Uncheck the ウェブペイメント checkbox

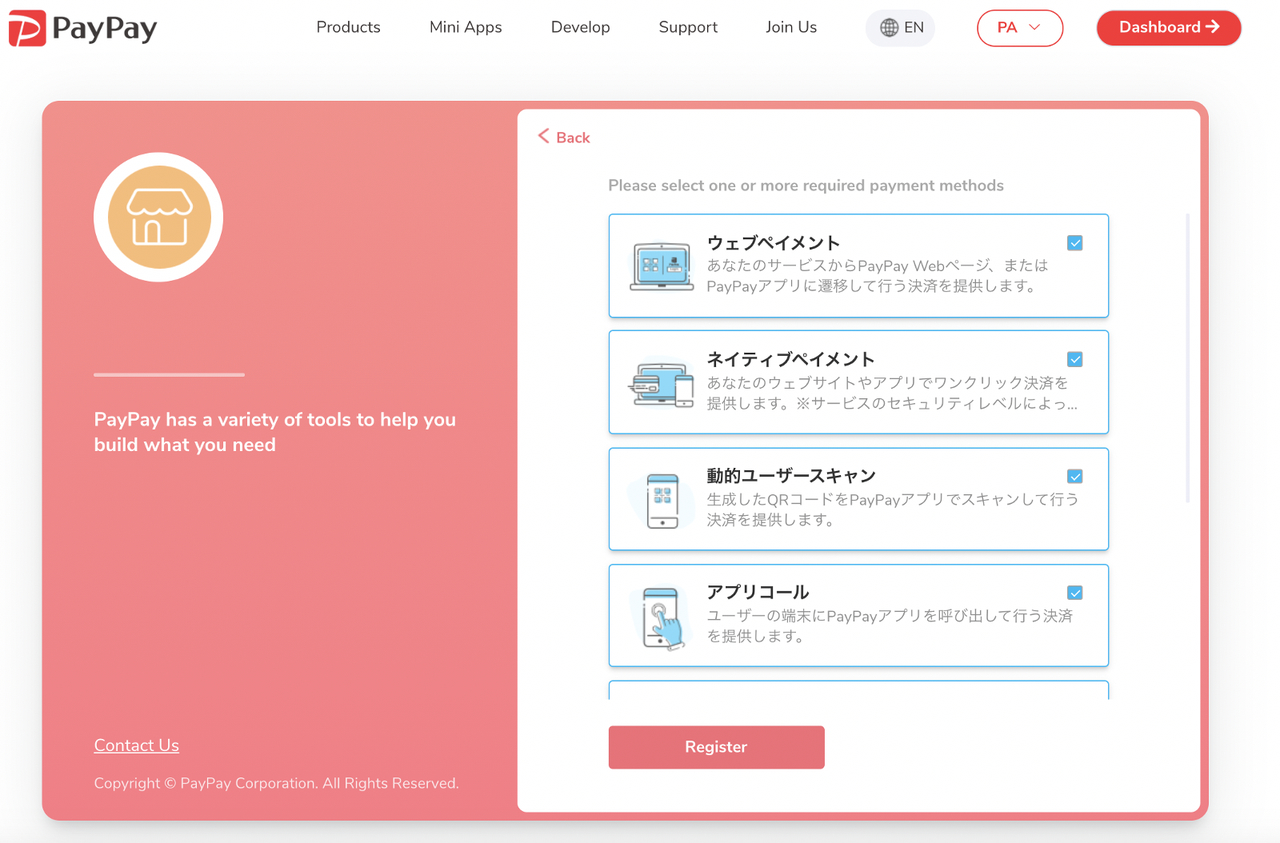1075,243
